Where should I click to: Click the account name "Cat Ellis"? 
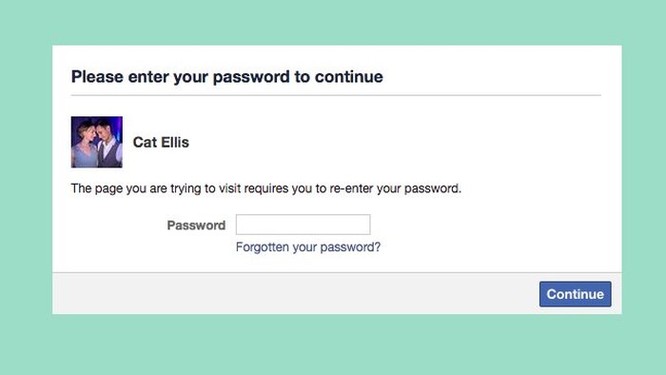point(161,142)
